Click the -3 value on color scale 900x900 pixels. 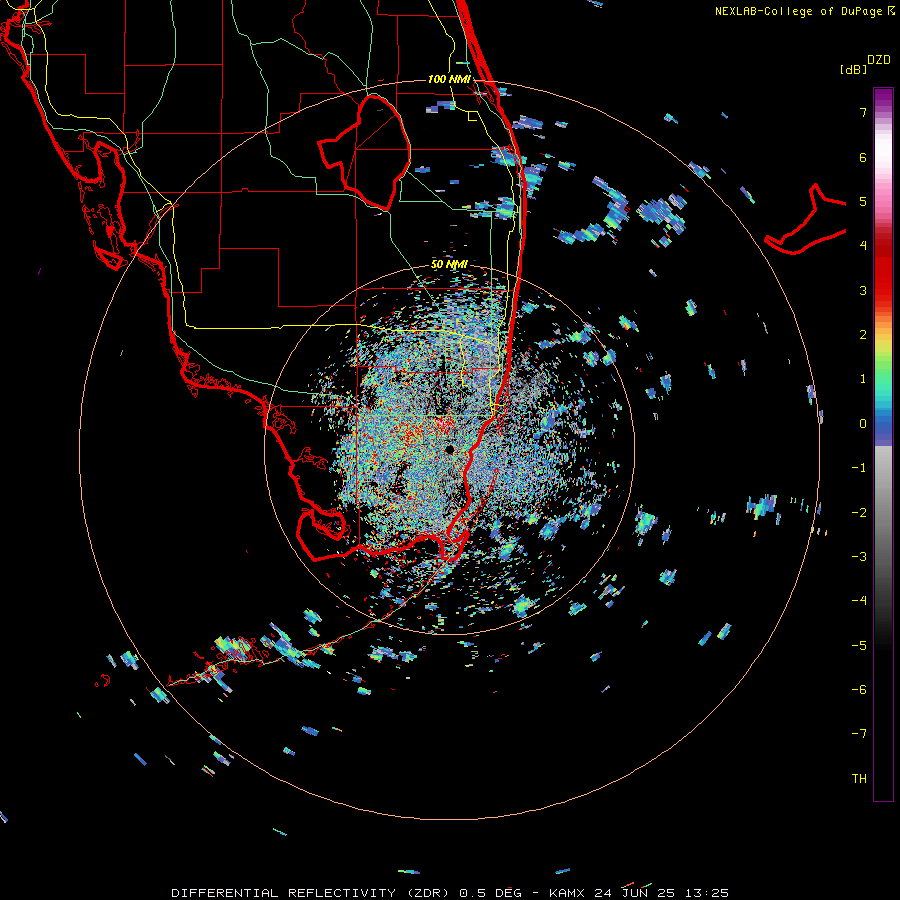(859, 556)
